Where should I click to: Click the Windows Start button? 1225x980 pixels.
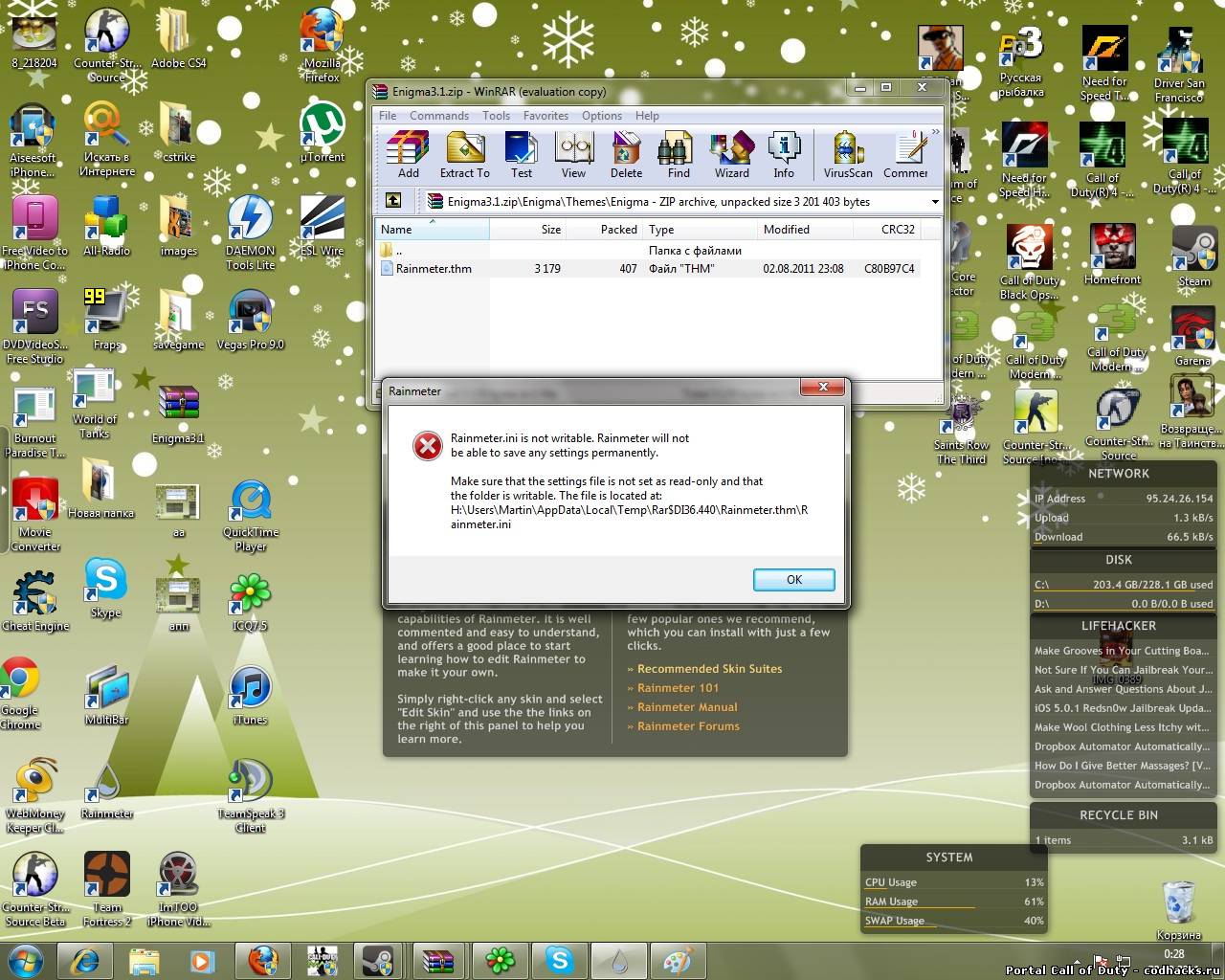click(25, 960)
